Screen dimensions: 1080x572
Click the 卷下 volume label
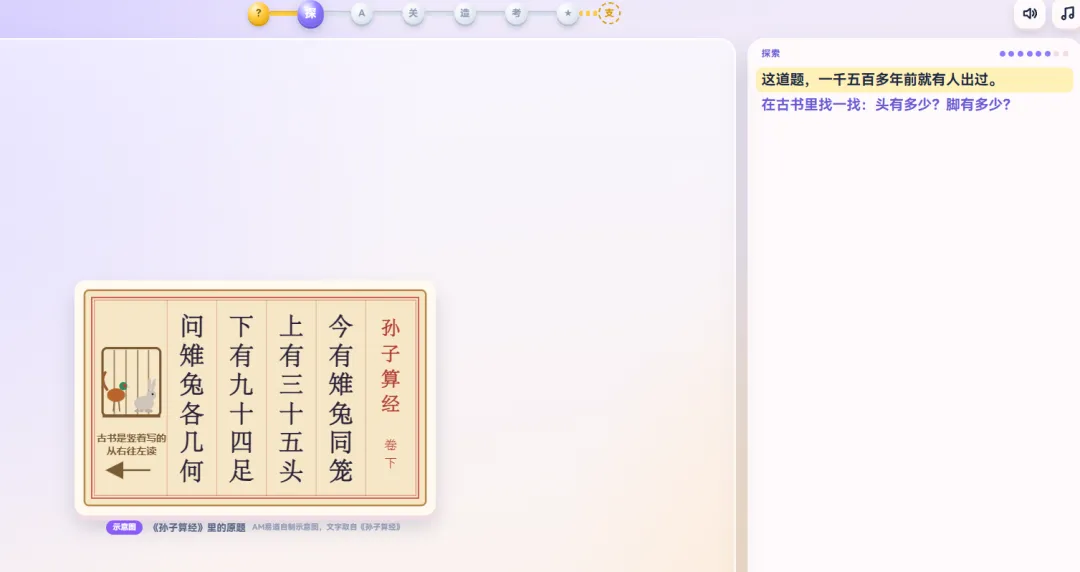tap(391, 453)
